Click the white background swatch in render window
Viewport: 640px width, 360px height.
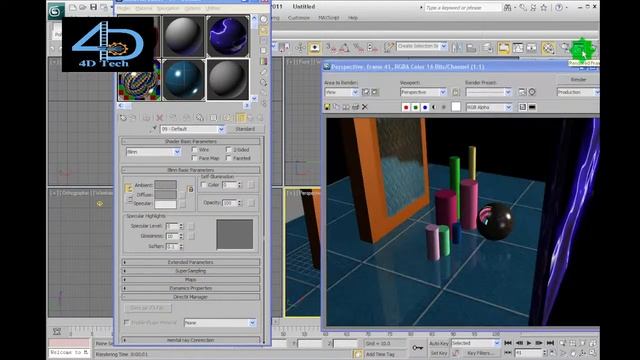[456, 107]
